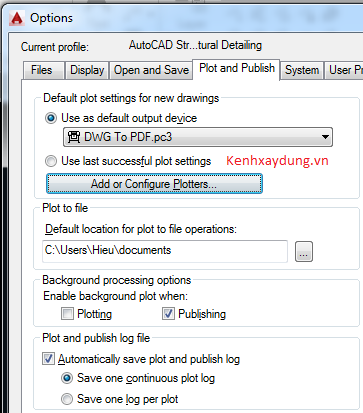Browse for plot file location with ellipsis button
This screenshot has height=413, width=363.
pos(304,252)
